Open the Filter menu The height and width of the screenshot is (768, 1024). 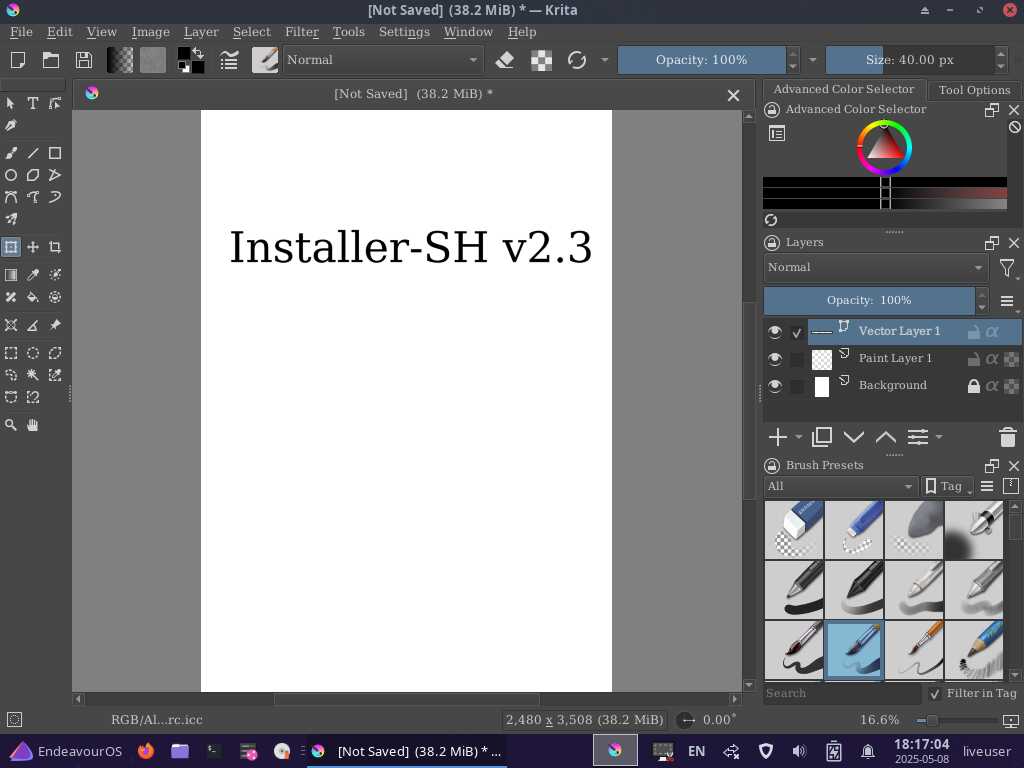coord(301,32)
